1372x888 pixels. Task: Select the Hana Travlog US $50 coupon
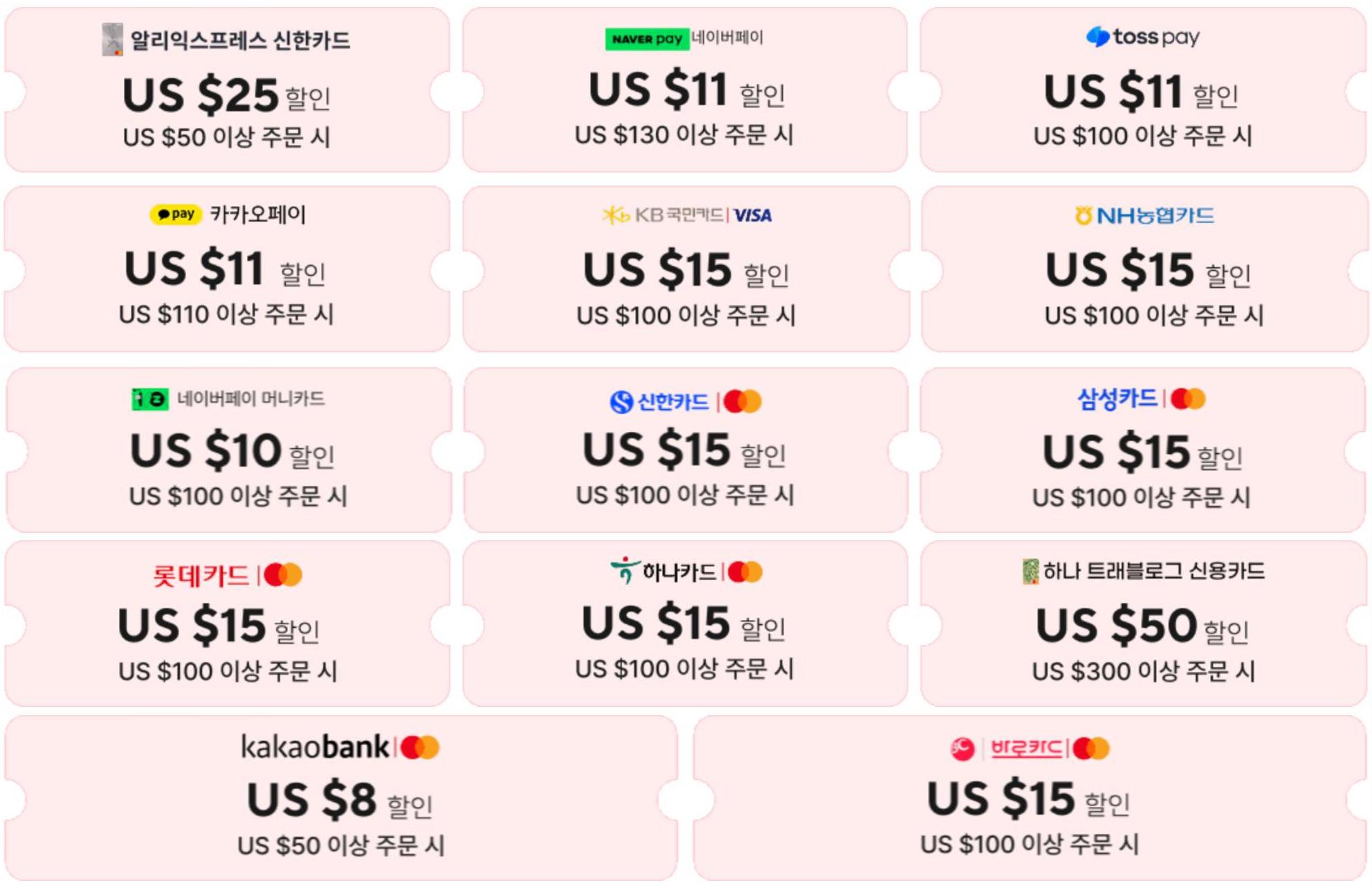click(1143, 624)
